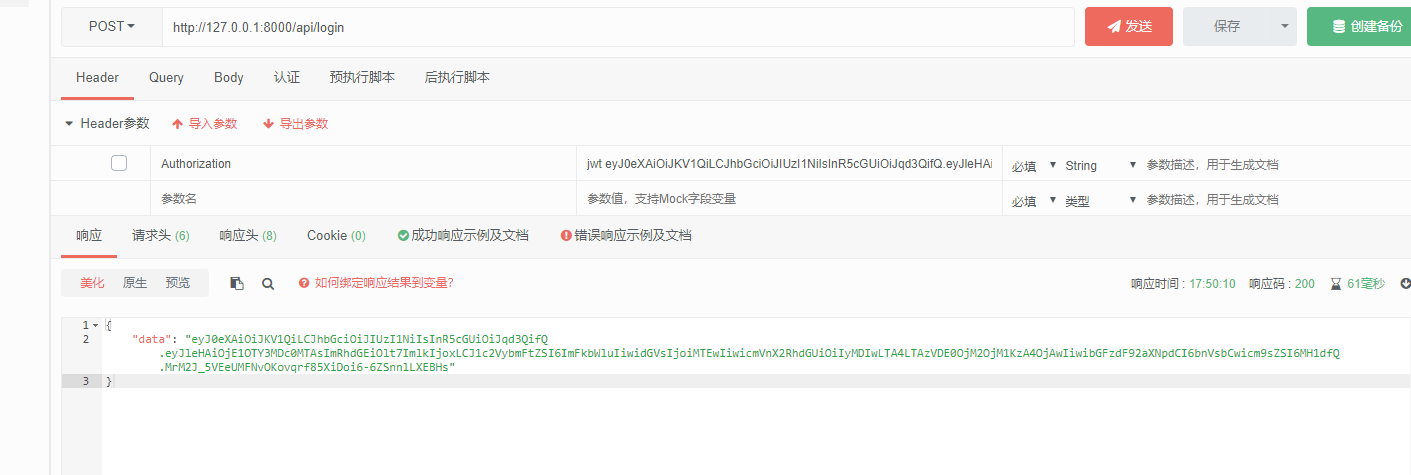Click the search magnifier icon in response toolbar
This screenshot has height=475, width=1411.
[268, 283]
